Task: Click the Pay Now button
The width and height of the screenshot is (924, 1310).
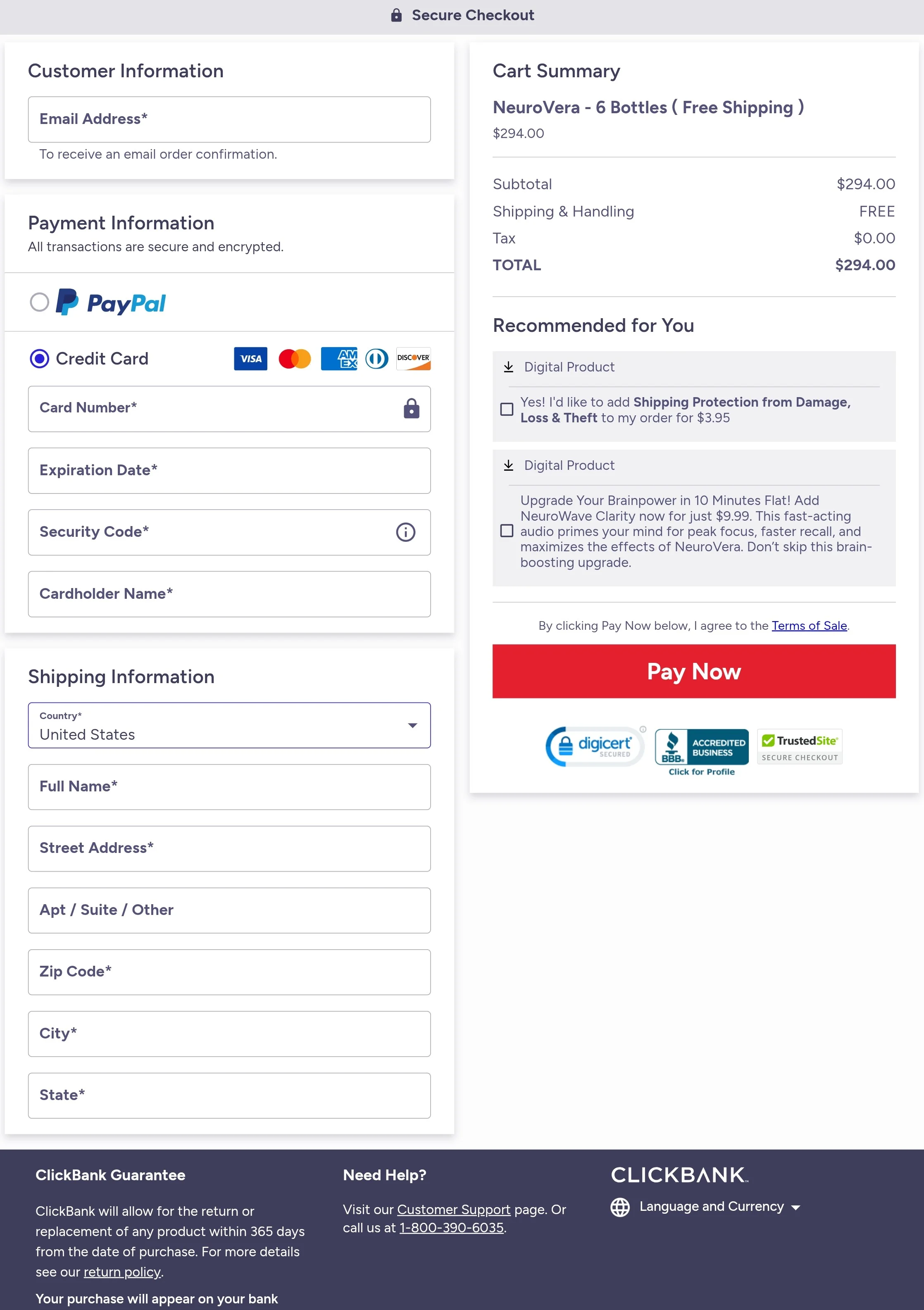Action: coord(693,672)
